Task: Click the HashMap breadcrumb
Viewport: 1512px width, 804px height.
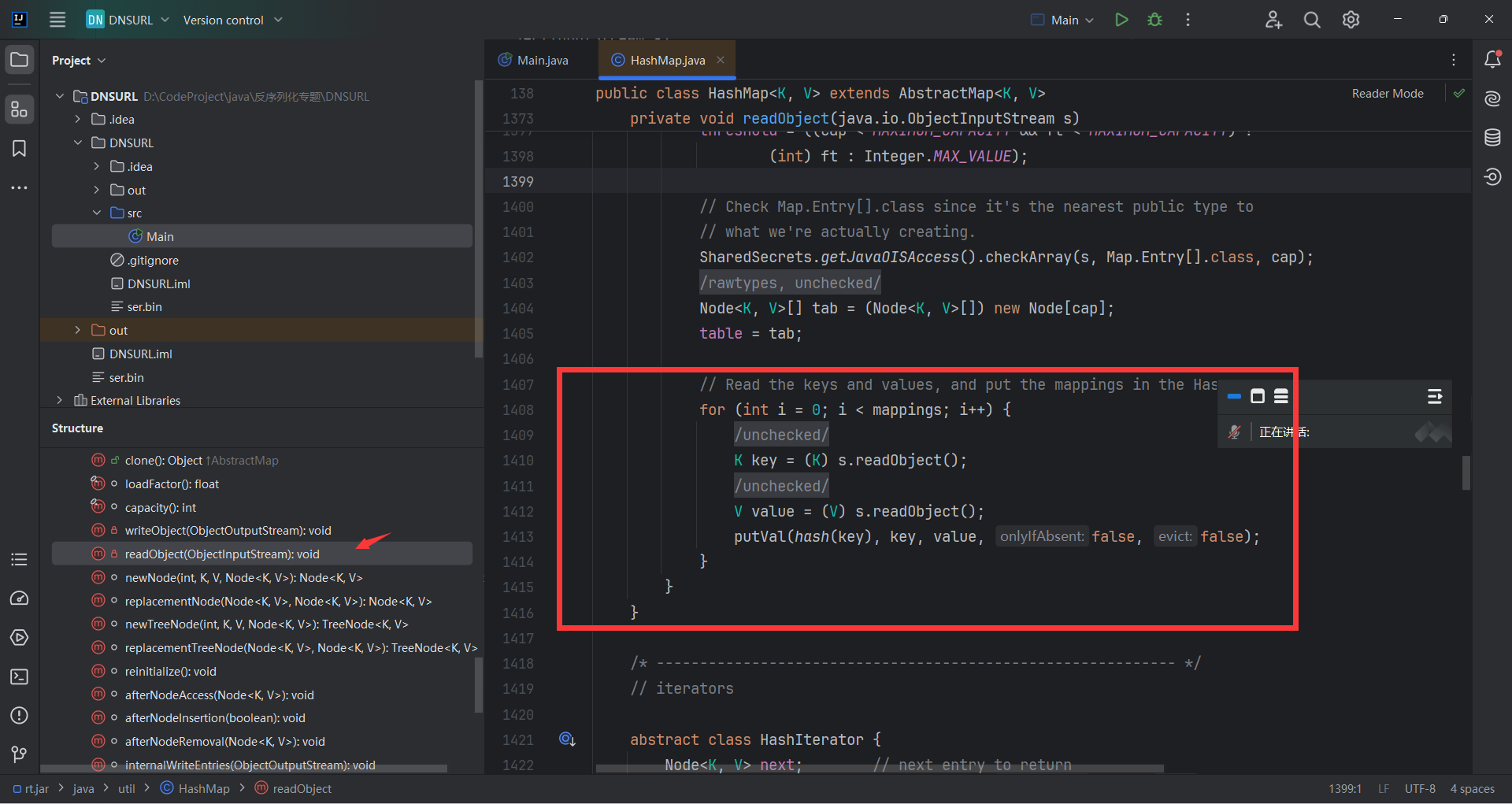Action: click(x=195, y=788)
